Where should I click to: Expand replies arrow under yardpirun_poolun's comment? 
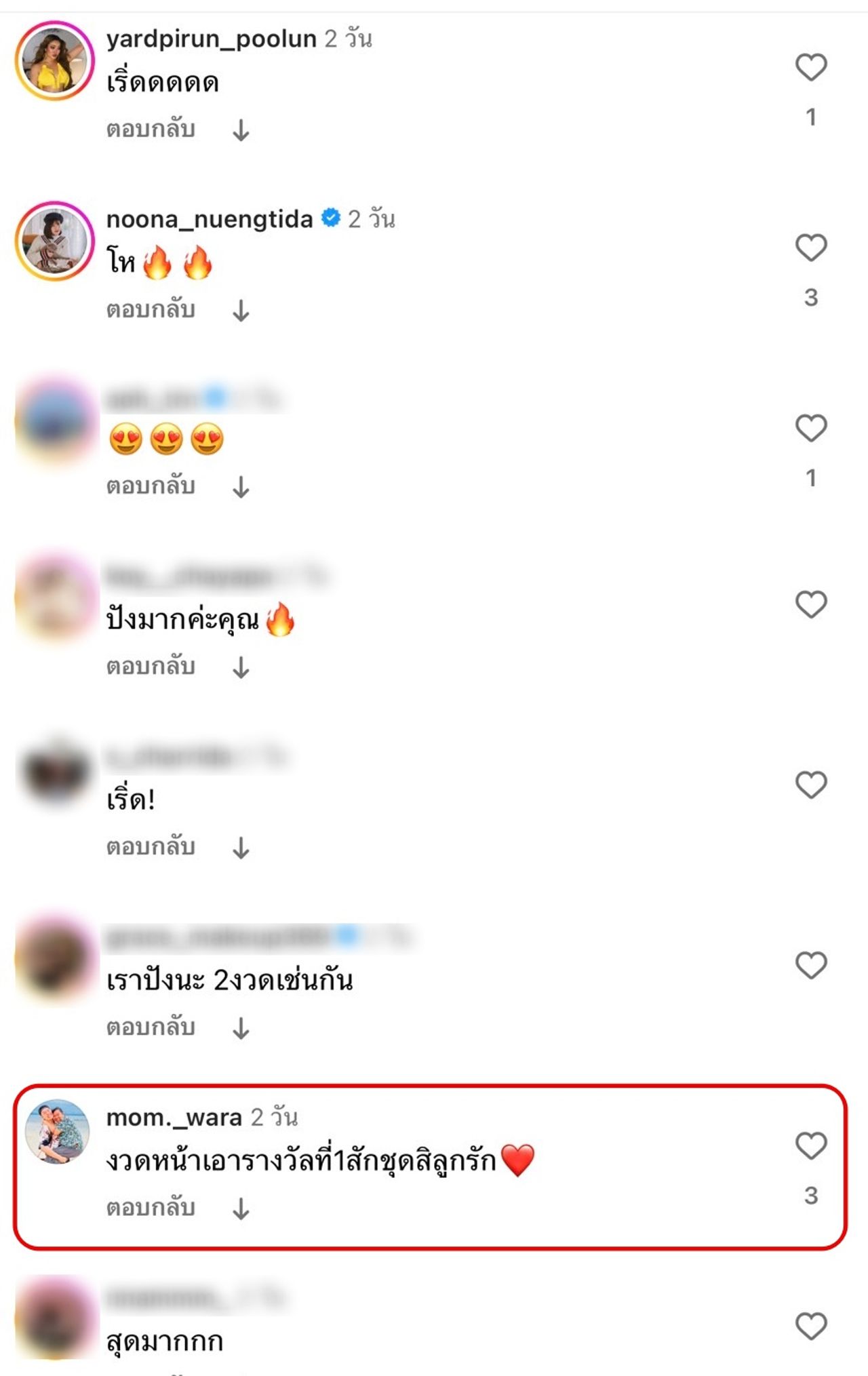(x=241, y=130)
